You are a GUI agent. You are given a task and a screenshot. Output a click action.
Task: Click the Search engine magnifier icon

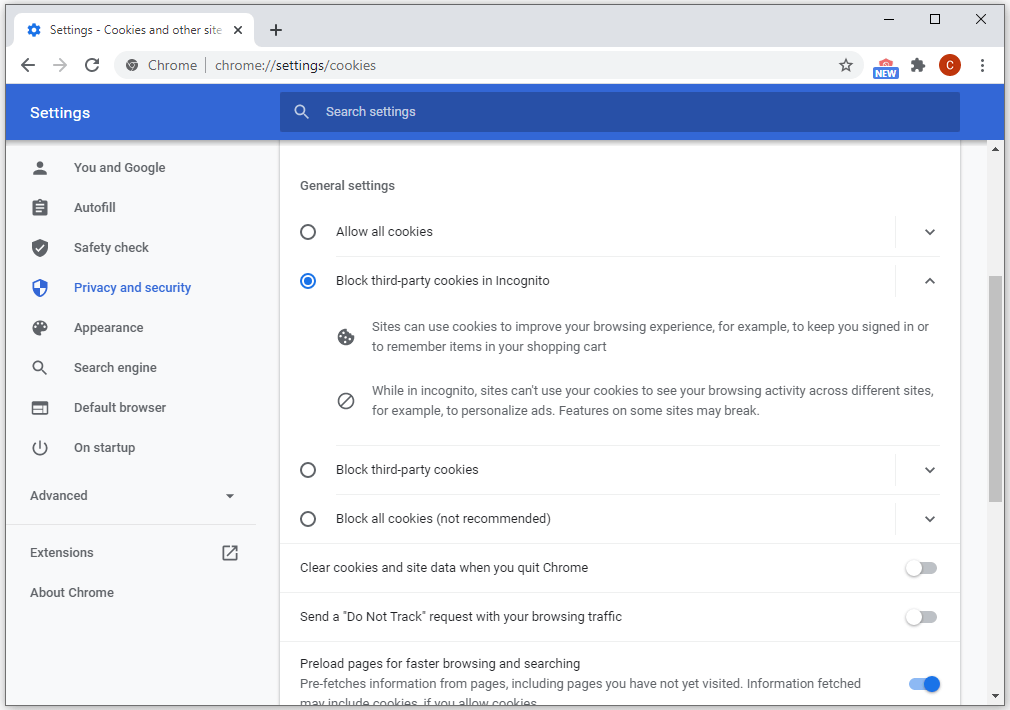40,367
